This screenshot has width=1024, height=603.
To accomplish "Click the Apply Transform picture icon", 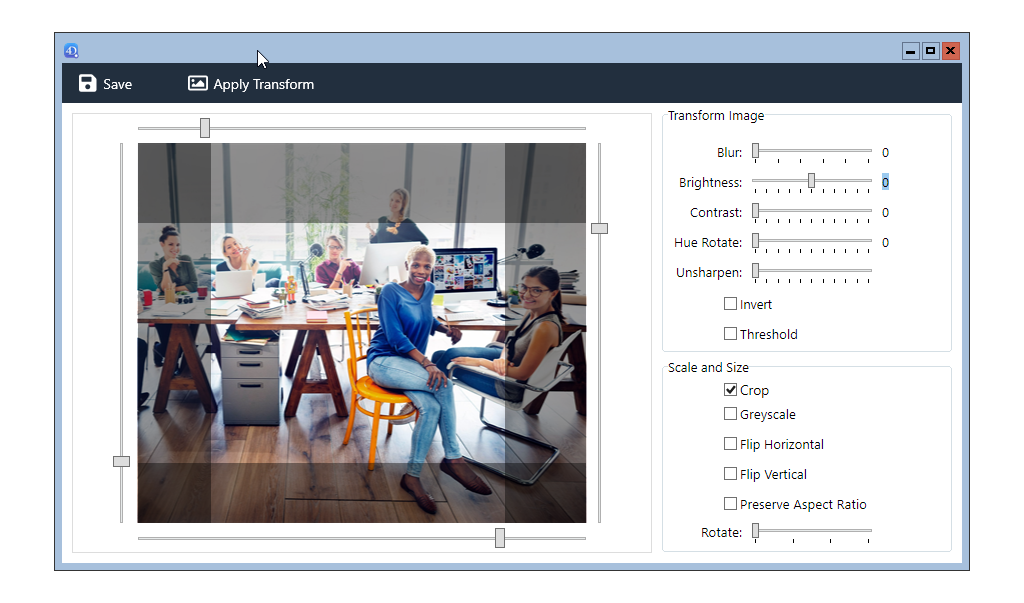I will point(198,83).
